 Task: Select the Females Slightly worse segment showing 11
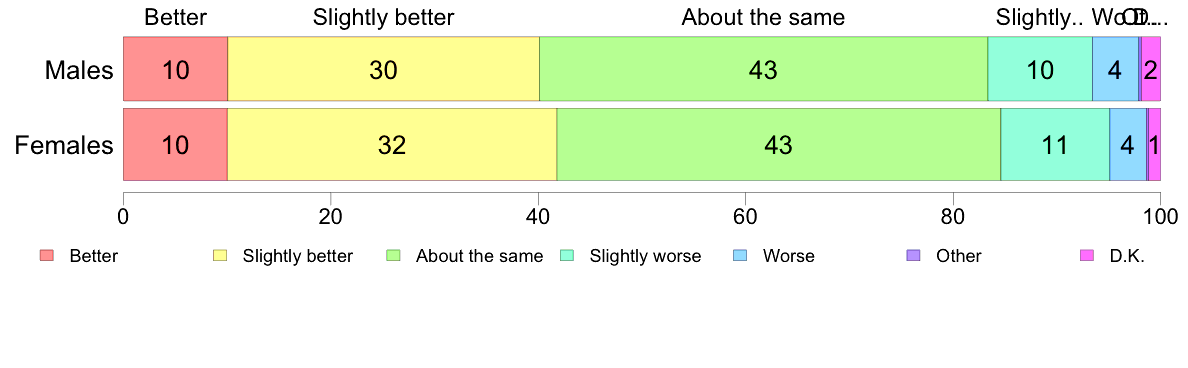click(x=1055, y=145)
